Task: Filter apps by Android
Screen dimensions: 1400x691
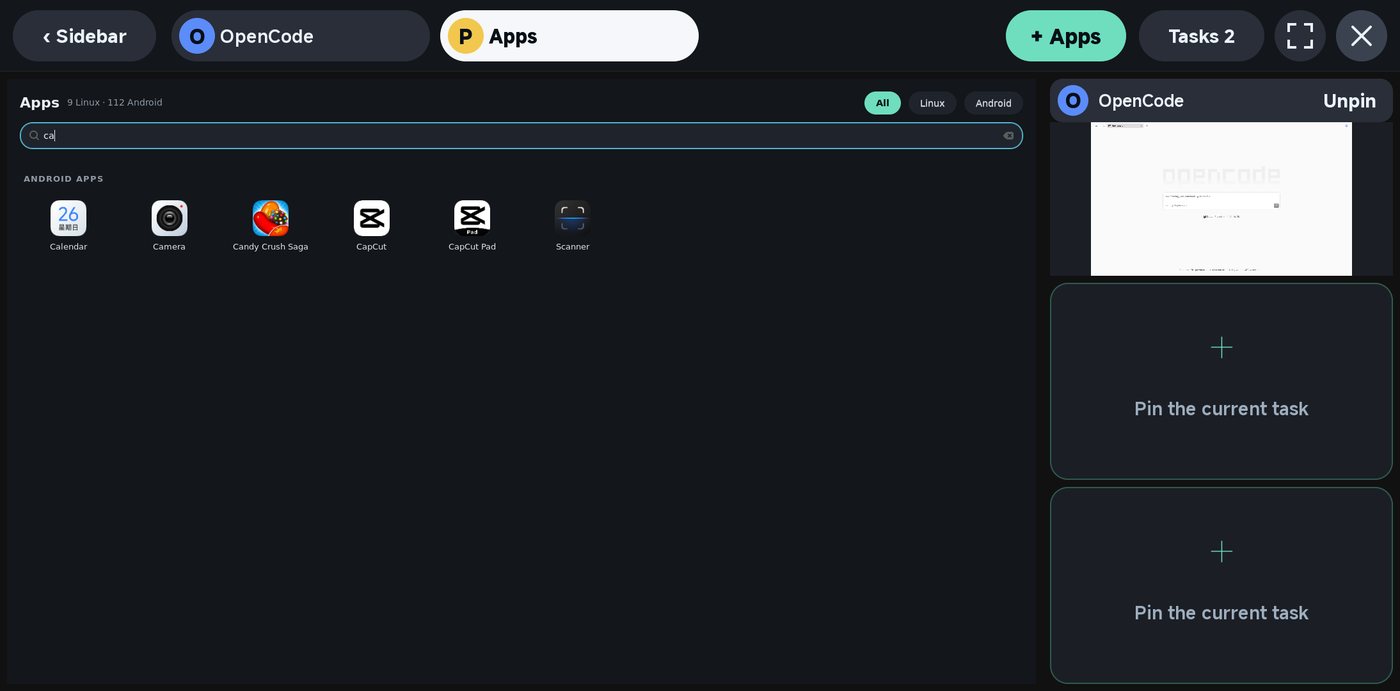Action: tap(993, 103)
